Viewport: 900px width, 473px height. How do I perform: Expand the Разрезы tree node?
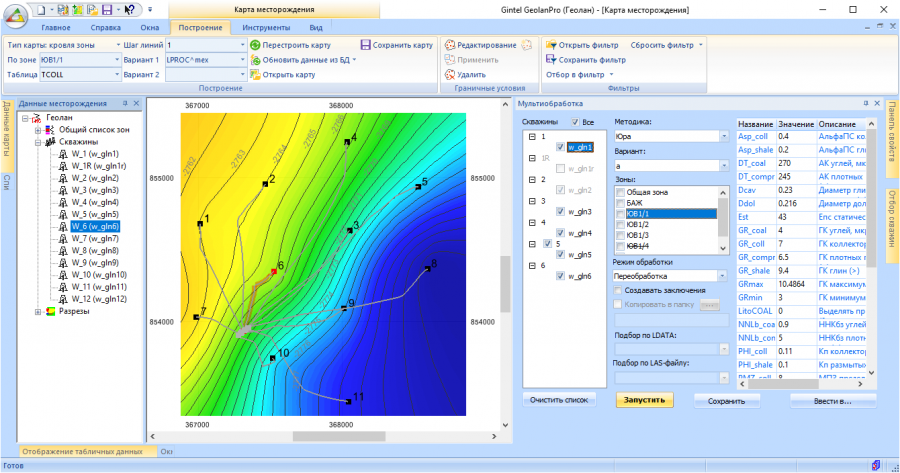coord(38,311)
